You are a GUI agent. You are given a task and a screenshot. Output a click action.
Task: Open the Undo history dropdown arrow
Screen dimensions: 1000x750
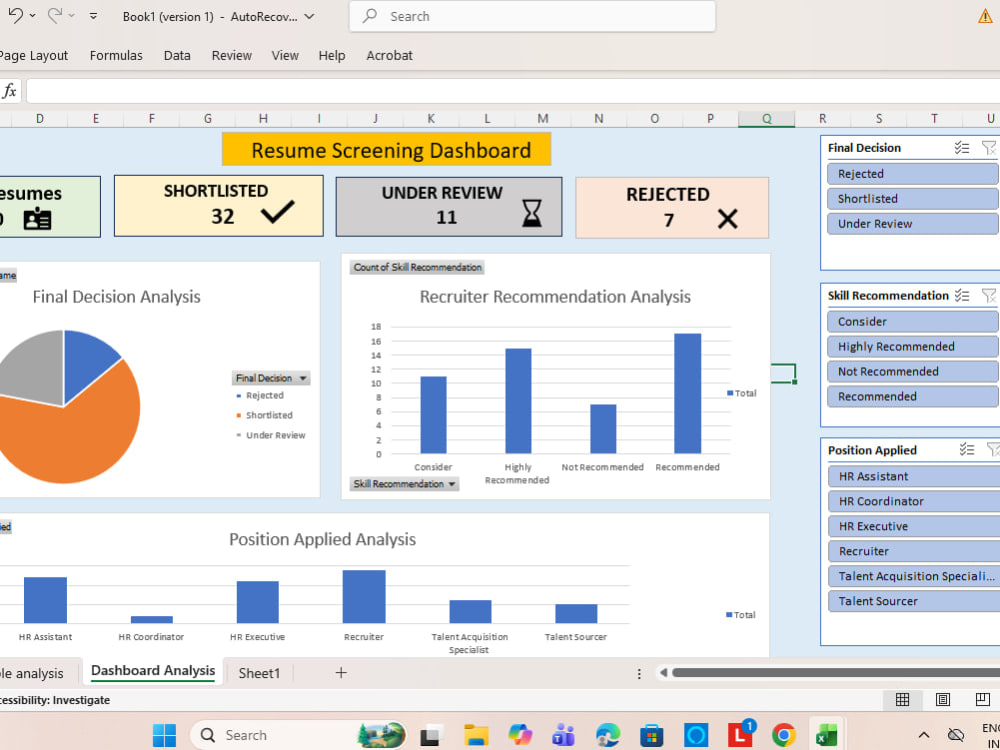(33, 16)
